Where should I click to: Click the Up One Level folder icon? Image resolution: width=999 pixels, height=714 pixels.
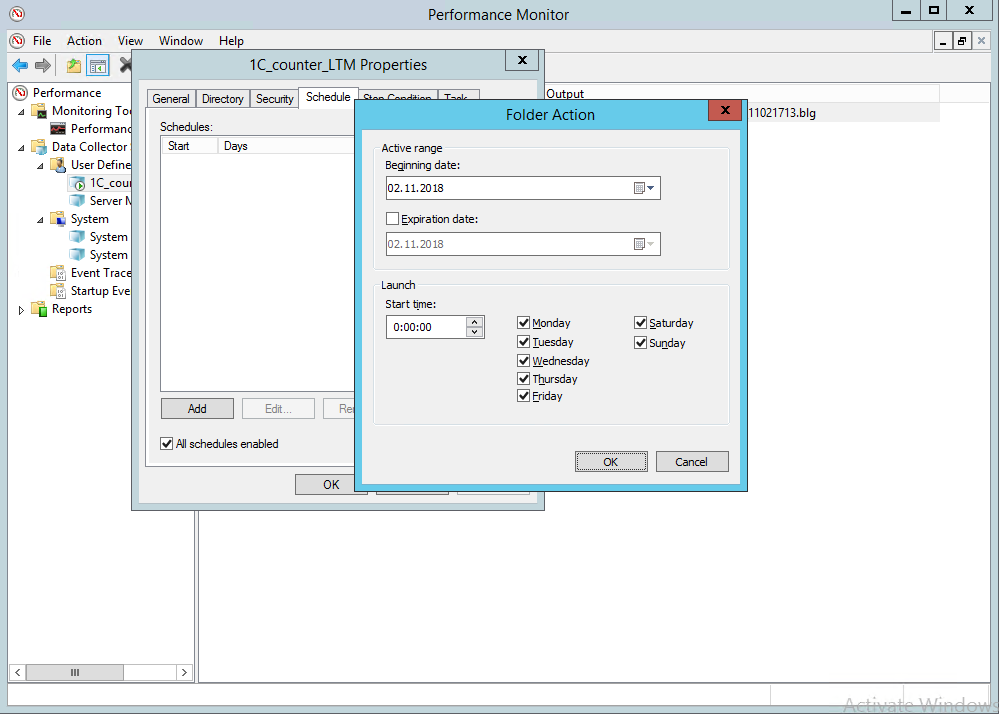[73, 66]
